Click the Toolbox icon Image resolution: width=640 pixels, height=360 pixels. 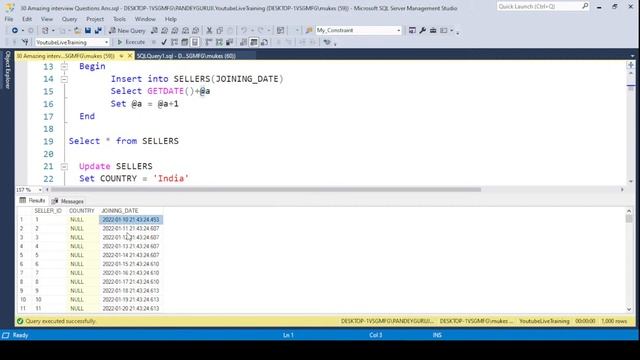click(433, 31)
